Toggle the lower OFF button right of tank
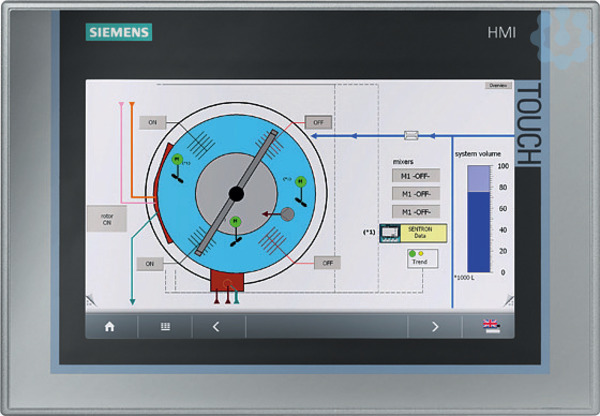 (326, 263)
